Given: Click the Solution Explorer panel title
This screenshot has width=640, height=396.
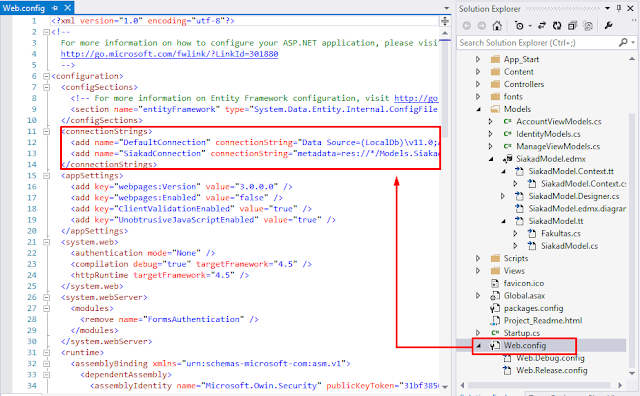Looking at the screenshot, I should (489, 9).
